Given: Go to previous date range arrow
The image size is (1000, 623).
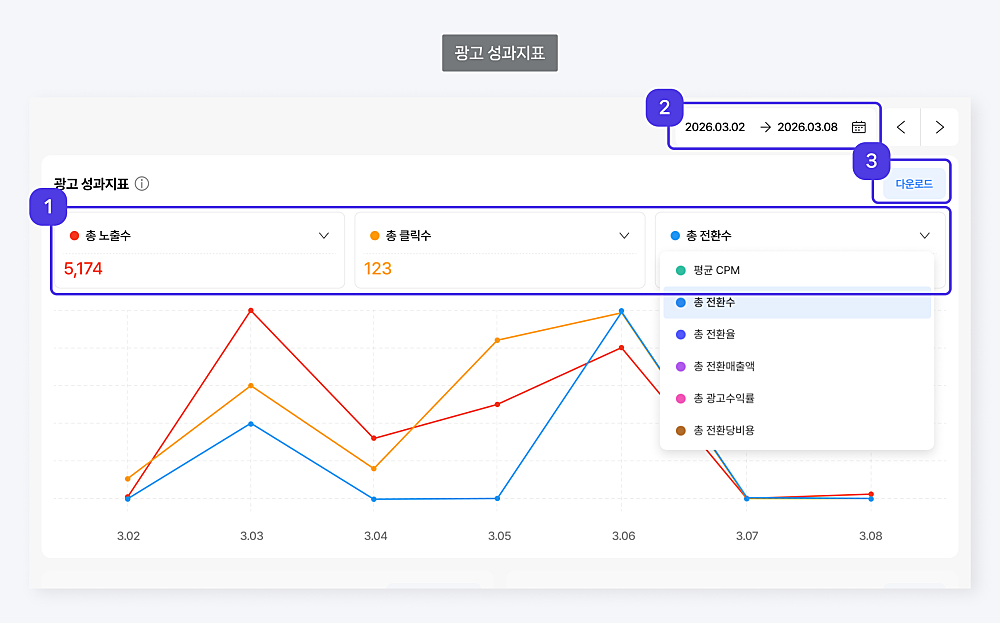Looking at the screenshot, I should (901, 127).
